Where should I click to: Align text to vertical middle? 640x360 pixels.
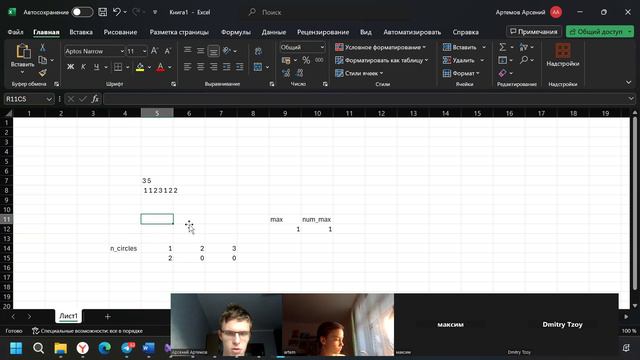(x=201, y=51)
